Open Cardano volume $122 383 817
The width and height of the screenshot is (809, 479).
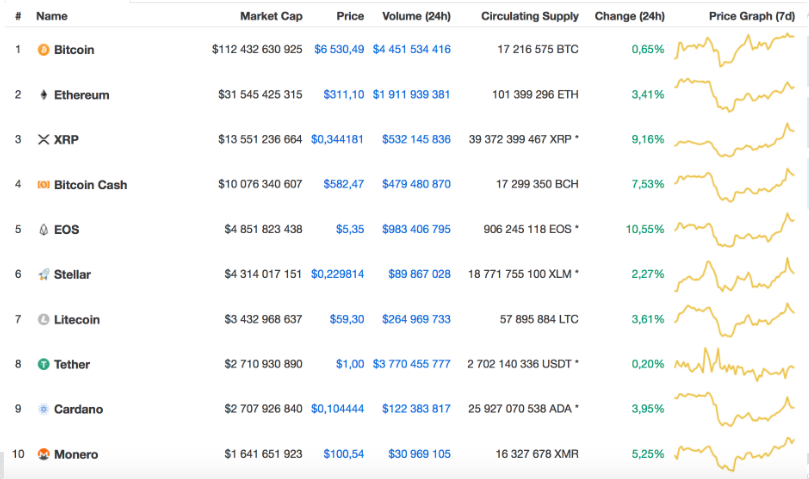(416, 409)
